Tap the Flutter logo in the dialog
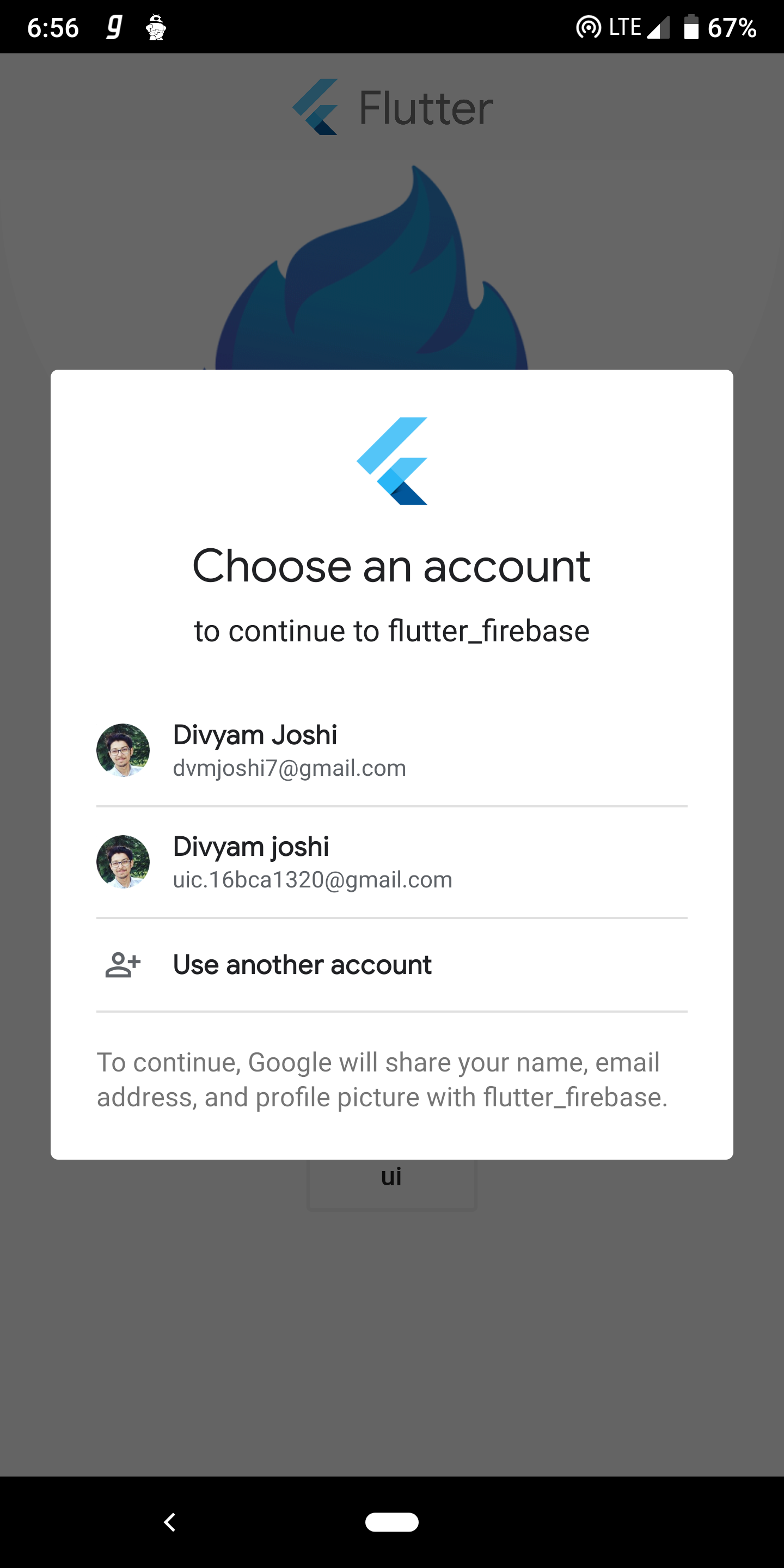The width and height of the screenshot is (784, 1568). tap(392, 461)
